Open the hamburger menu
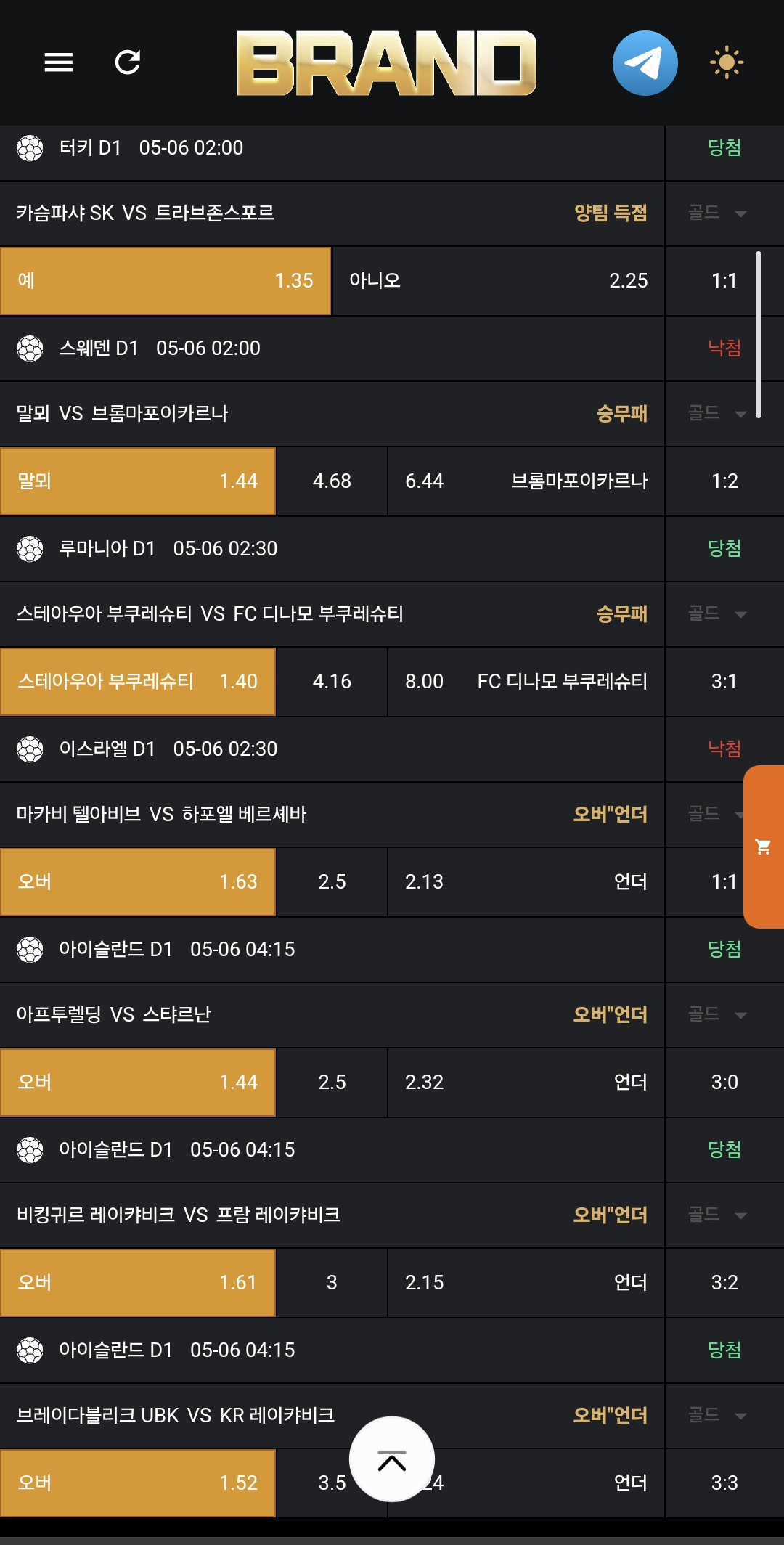Image resolution: width=784 pixels, height=1545 pixels. 58,62
